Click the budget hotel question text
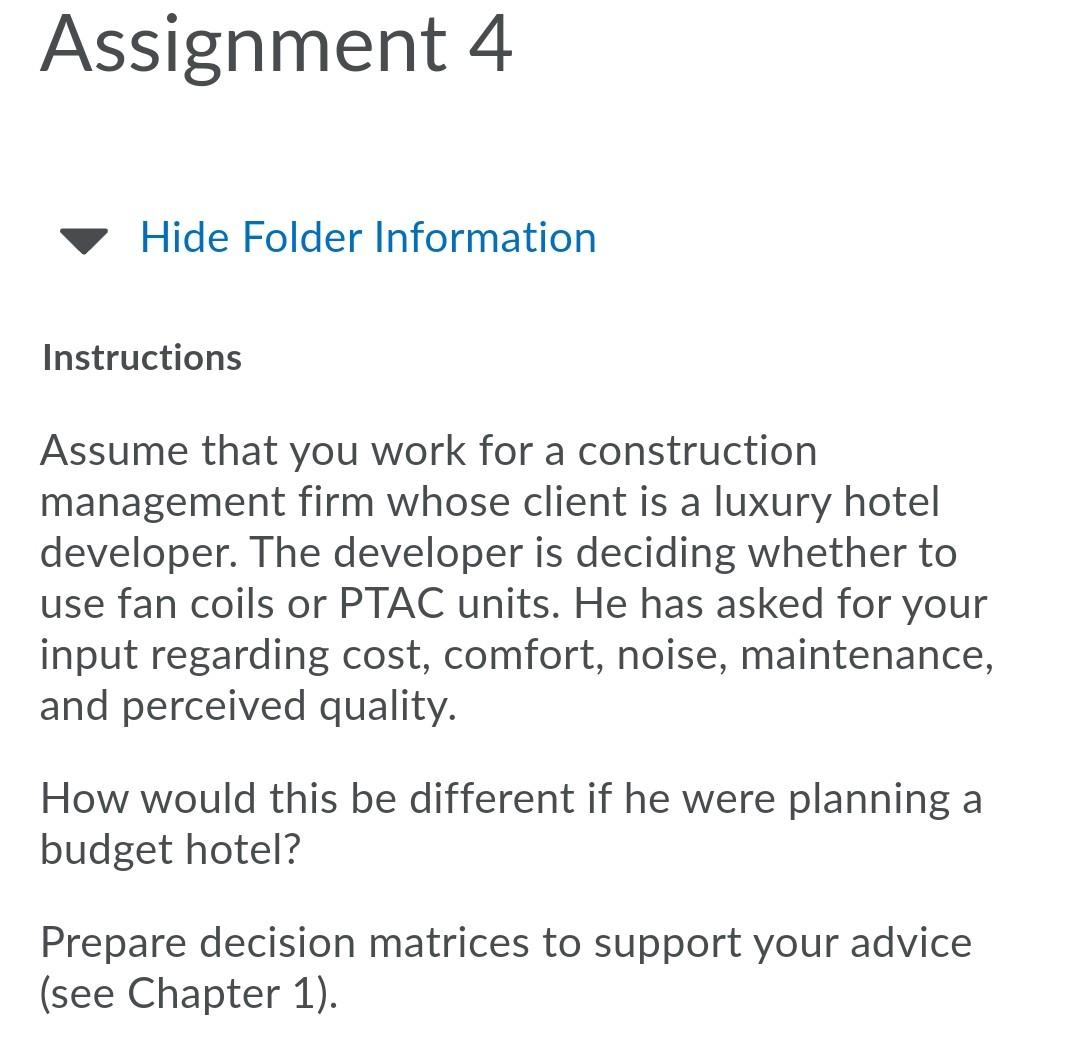1080x1057 pixels. pos(500,822)
